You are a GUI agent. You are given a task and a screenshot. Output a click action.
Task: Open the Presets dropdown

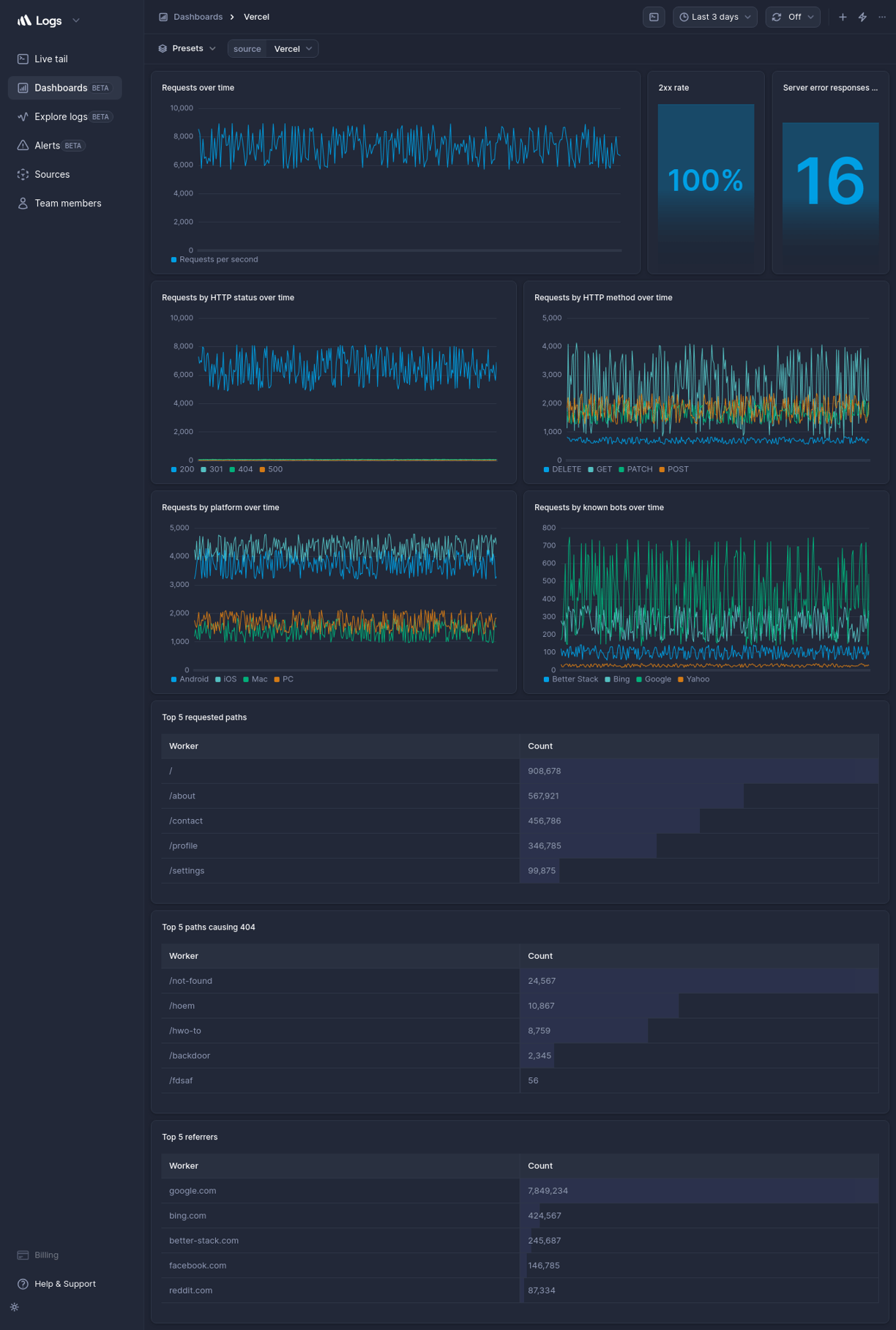pos(187,48)
